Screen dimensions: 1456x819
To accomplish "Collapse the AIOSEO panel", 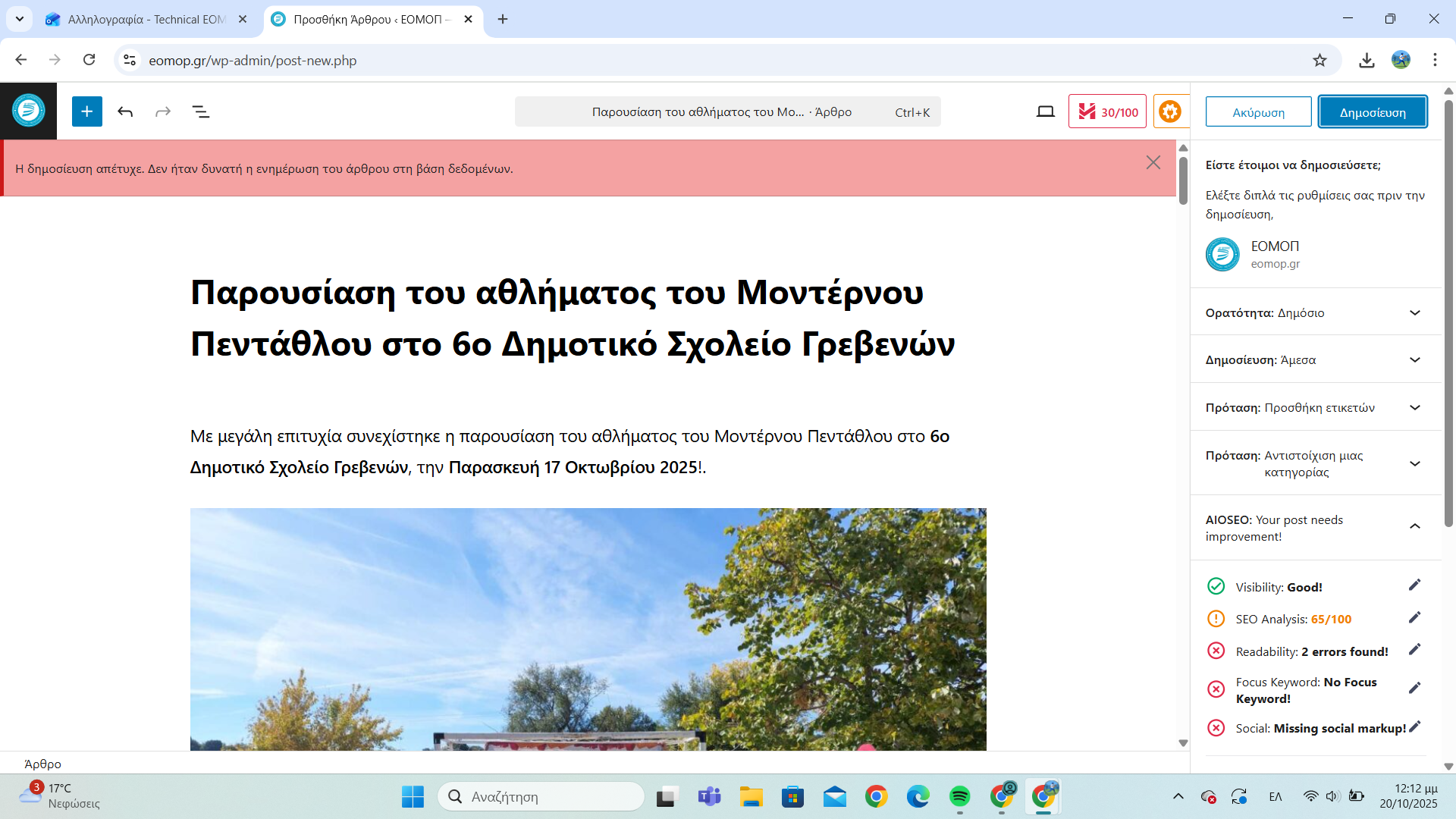I will 1414,526.
